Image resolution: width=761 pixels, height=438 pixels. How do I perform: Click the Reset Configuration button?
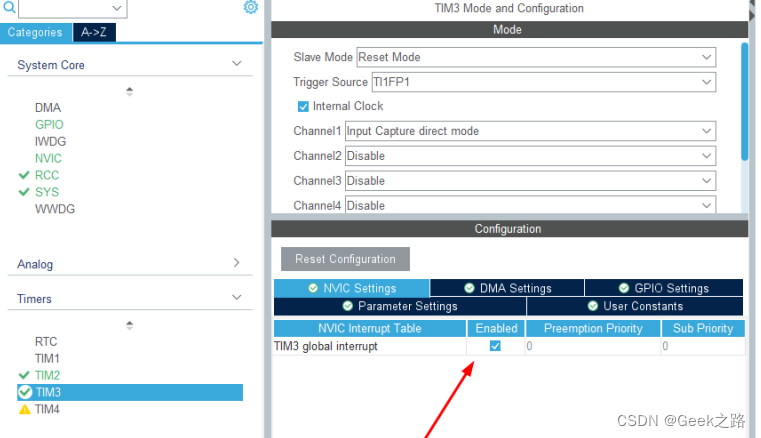[x=345, y=259]
